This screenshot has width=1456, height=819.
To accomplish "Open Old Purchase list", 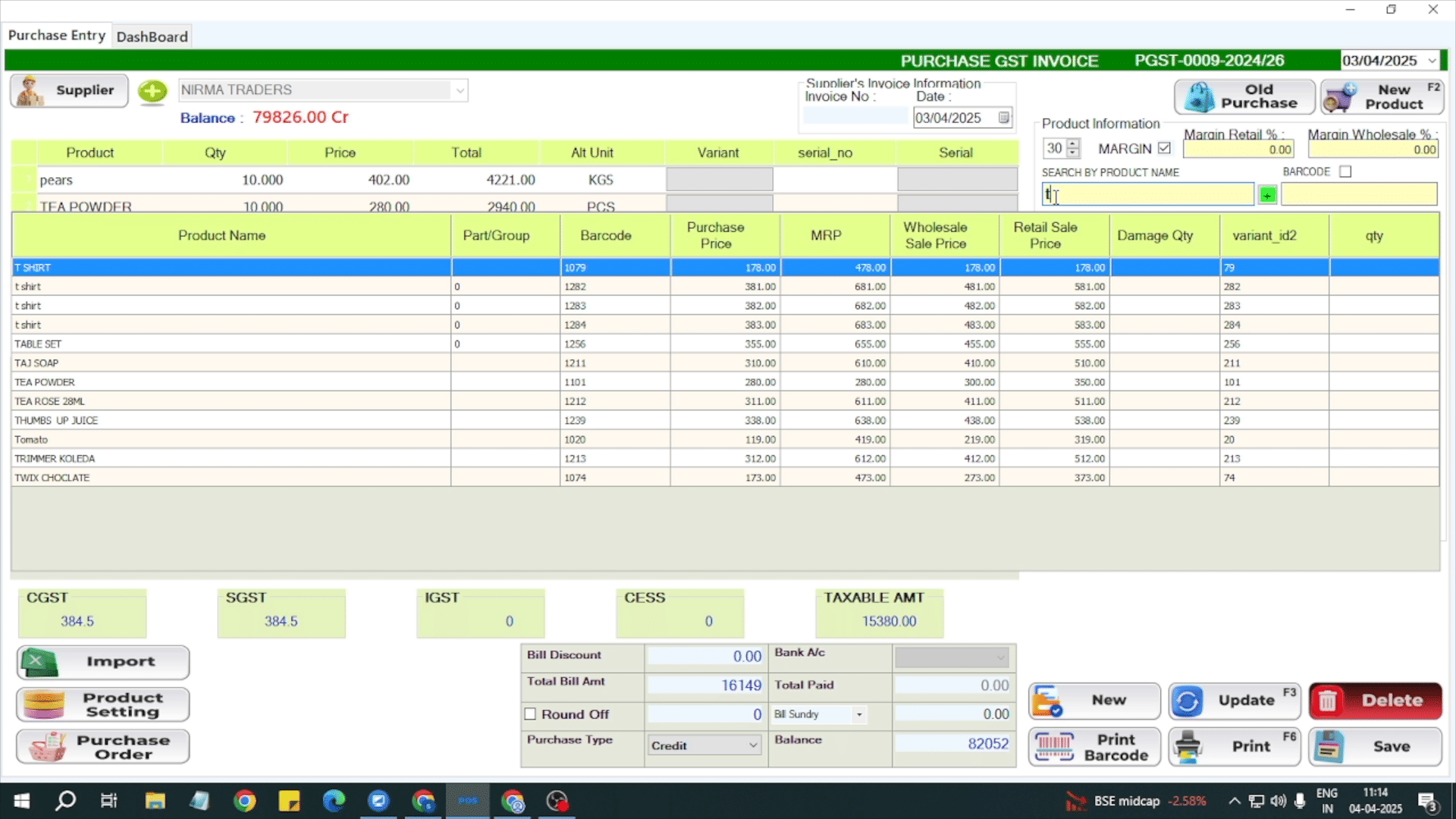I will 1244,96.
